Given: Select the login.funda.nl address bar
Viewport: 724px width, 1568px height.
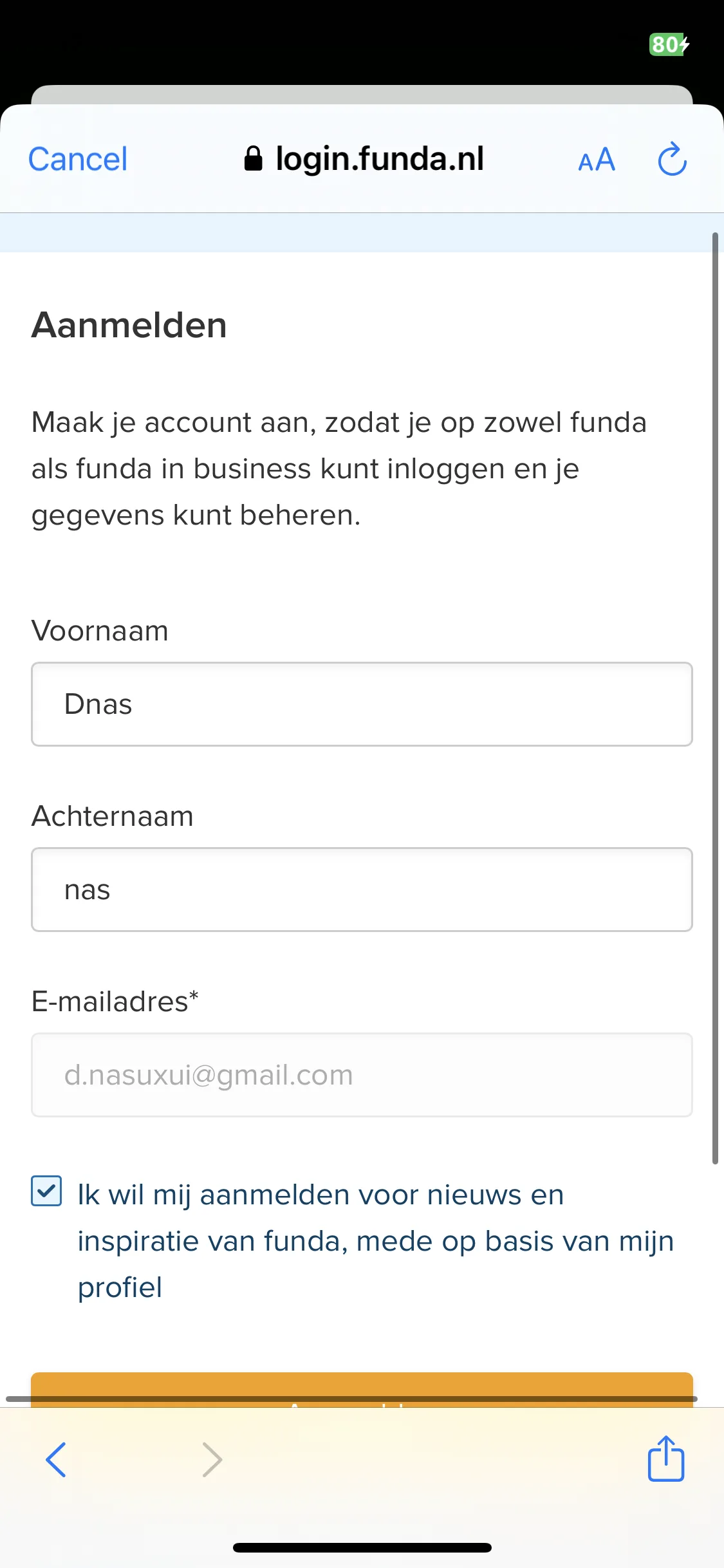Looking at the screenshot, I should [364, 159].
